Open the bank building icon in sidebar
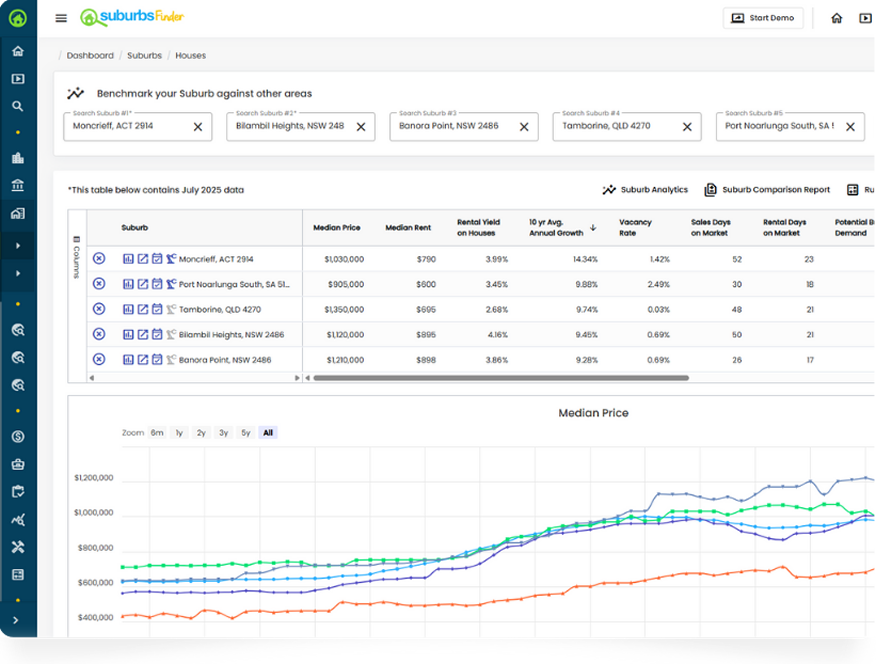 tap(18, 186)
